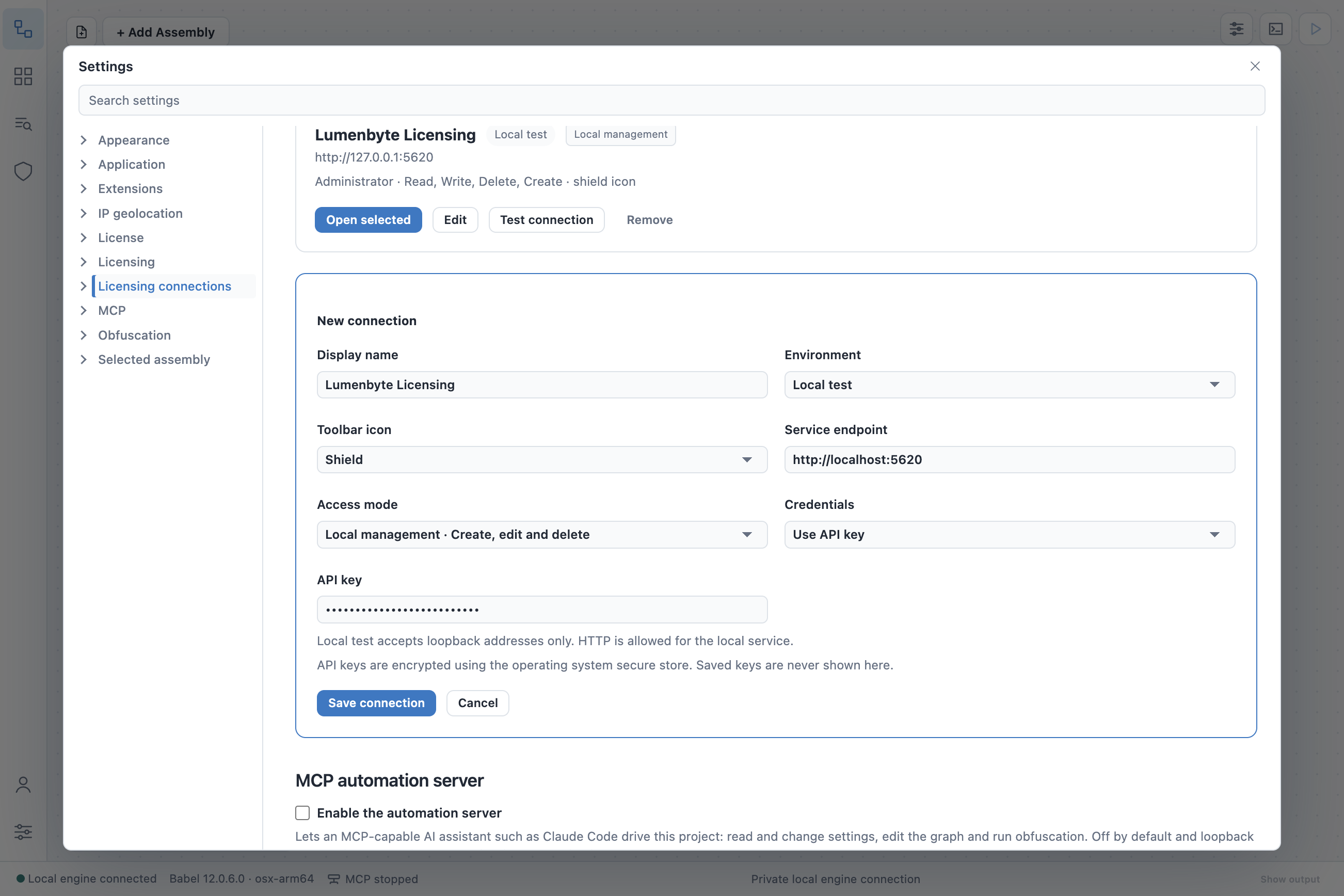Click Cancel in New connection form

[478, 703]
